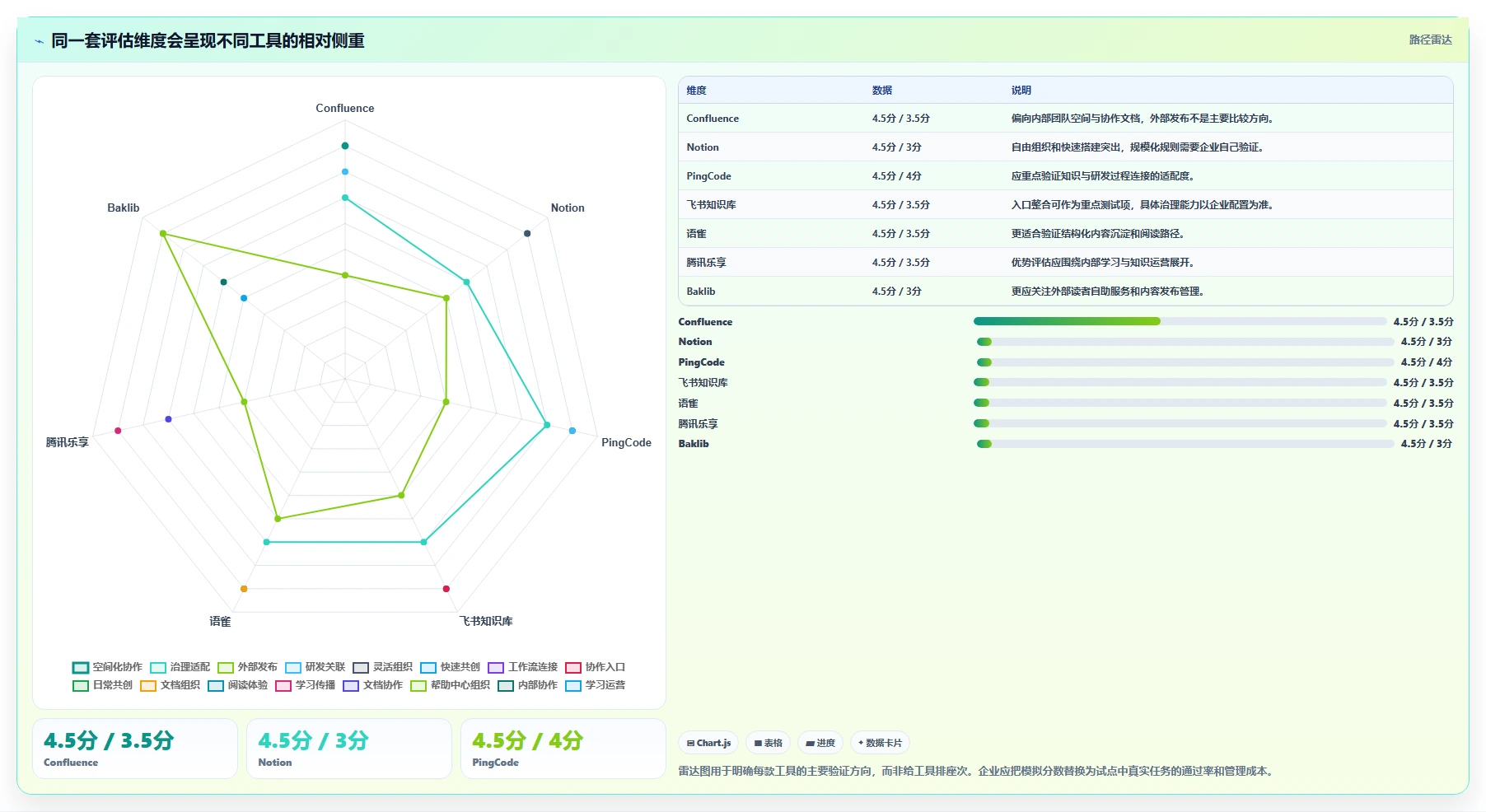Toggle the 协作入口 legend series
Viewport: 1486px width, 812px height.
[x=595, y=667]
